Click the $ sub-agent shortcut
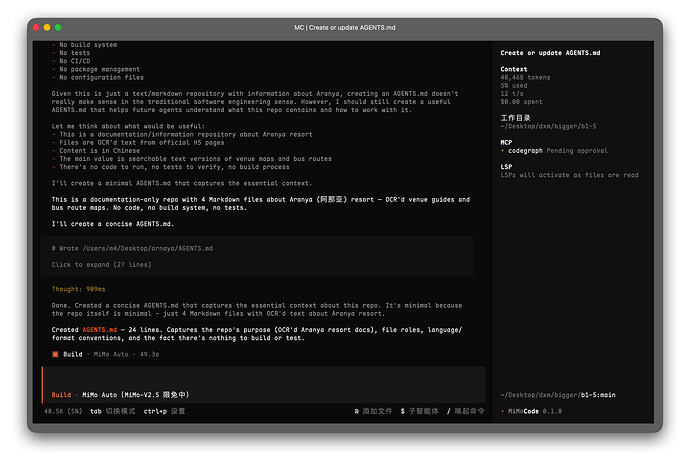Viewport: 690px width, 469px height. [419, 411]
